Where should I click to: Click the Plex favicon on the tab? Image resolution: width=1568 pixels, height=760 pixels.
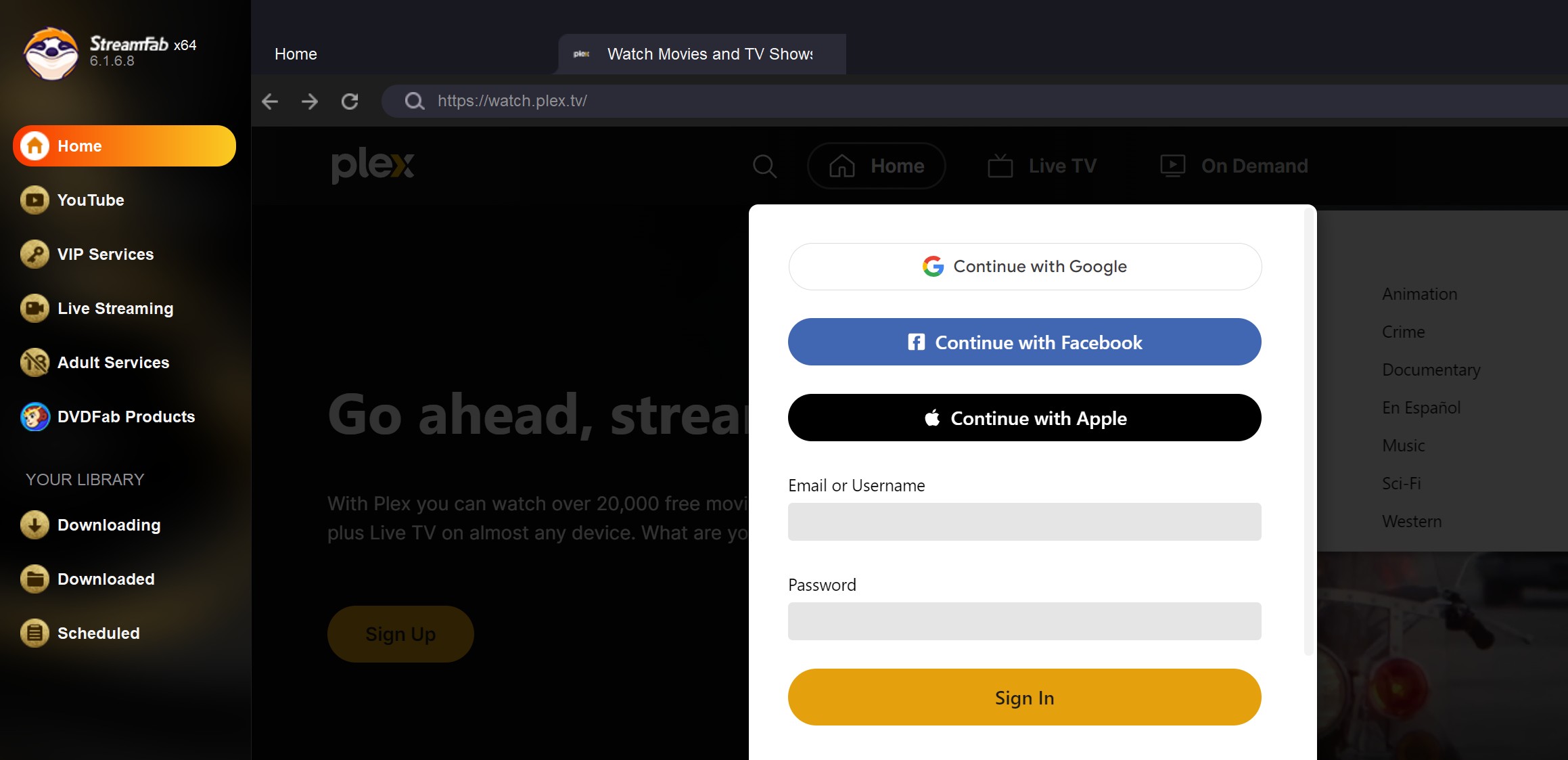click(x=582, y=54)
